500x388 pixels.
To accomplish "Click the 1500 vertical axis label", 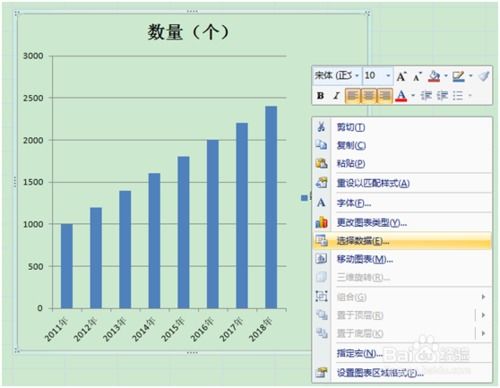I will [33, 182].
